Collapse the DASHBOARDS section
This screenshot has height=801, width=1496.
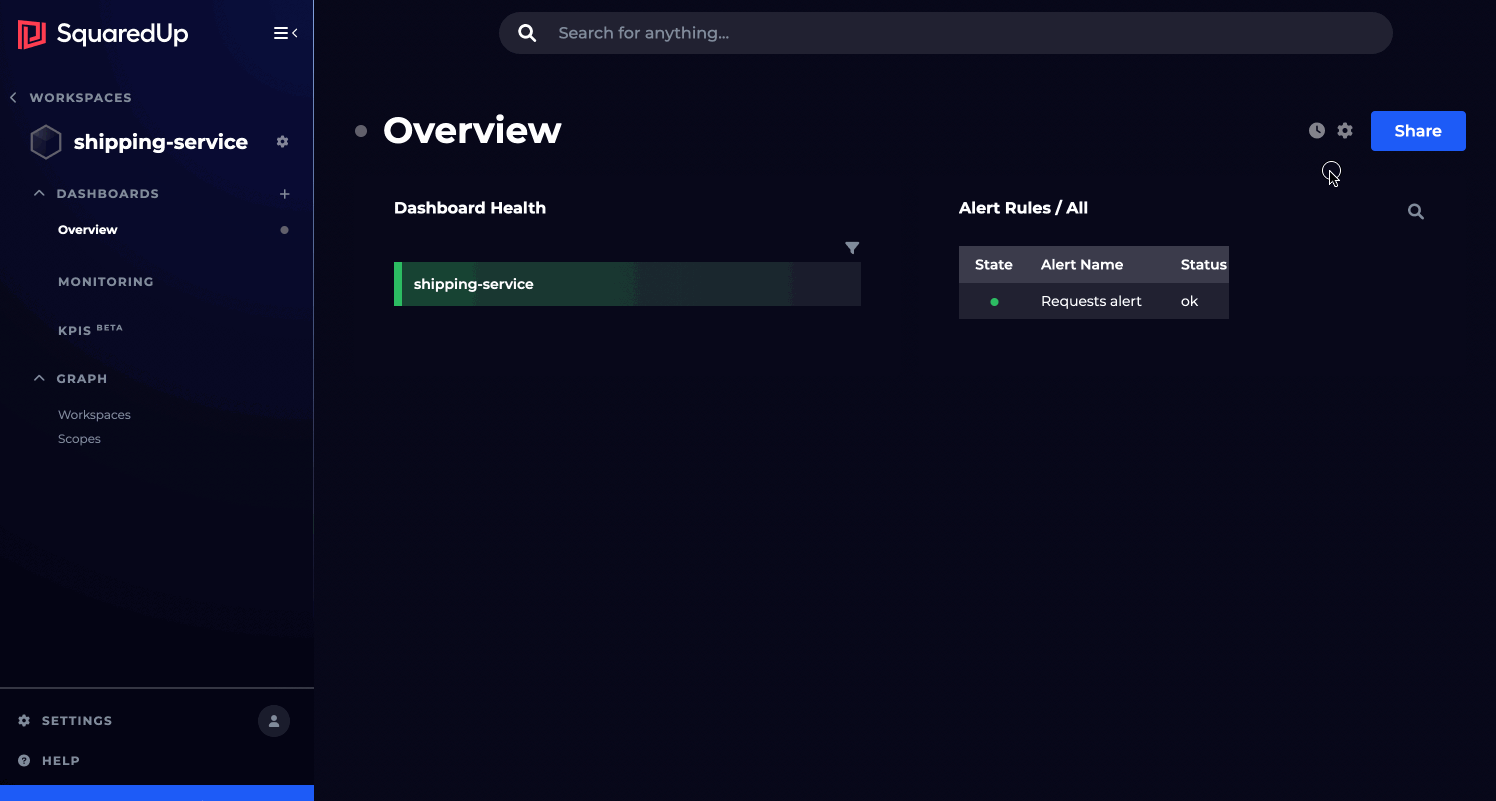point(39,192)
